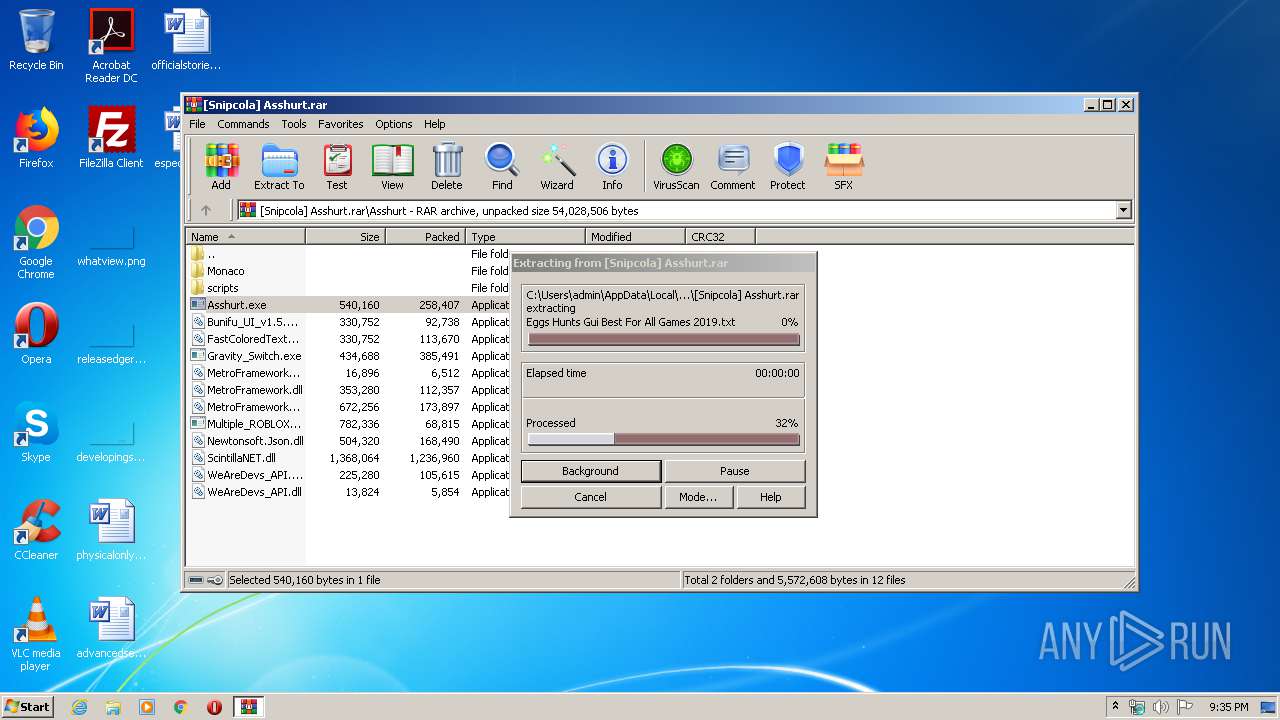Open Acrobat Reader DC desktop icon
The image size is (1280, 720).
[111, 46]
